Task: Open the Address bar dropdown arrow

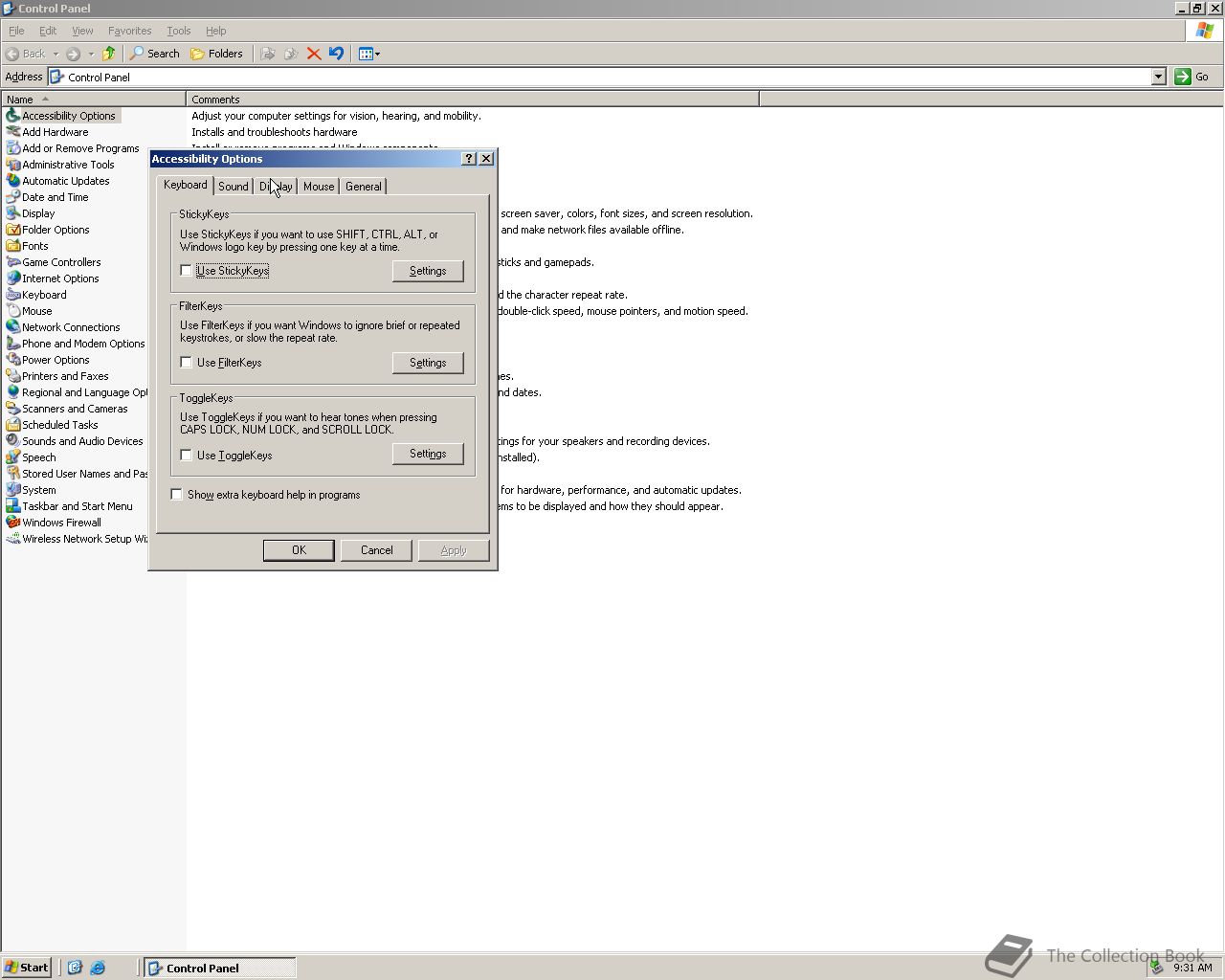Action: tap(1158, 77)
